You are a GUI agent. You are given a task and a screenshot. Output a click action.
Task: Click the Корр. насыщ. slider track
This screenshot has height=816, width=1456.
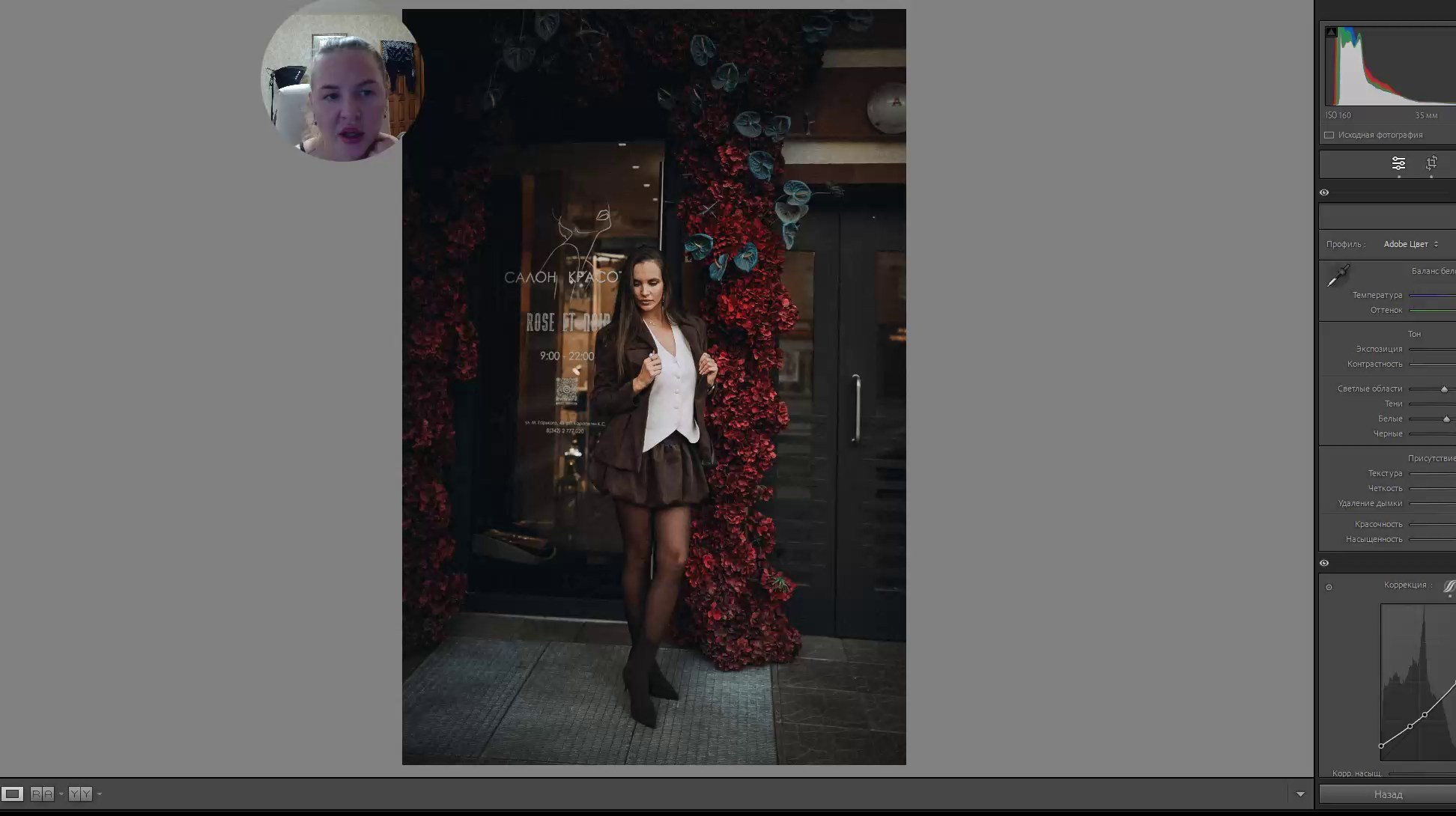[1422, 774]
